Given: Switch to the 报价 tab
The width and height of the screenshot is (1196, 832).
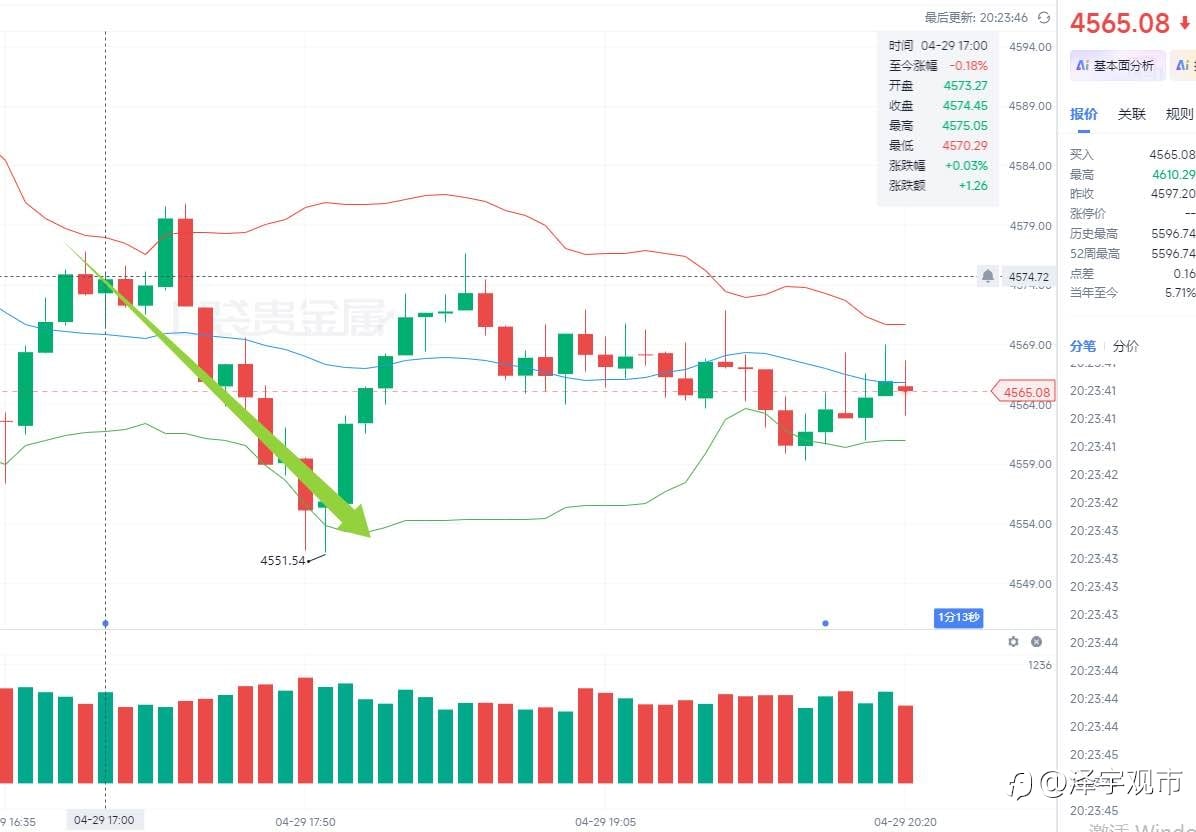Looking at the screenshot, I should pos(1084,114).
